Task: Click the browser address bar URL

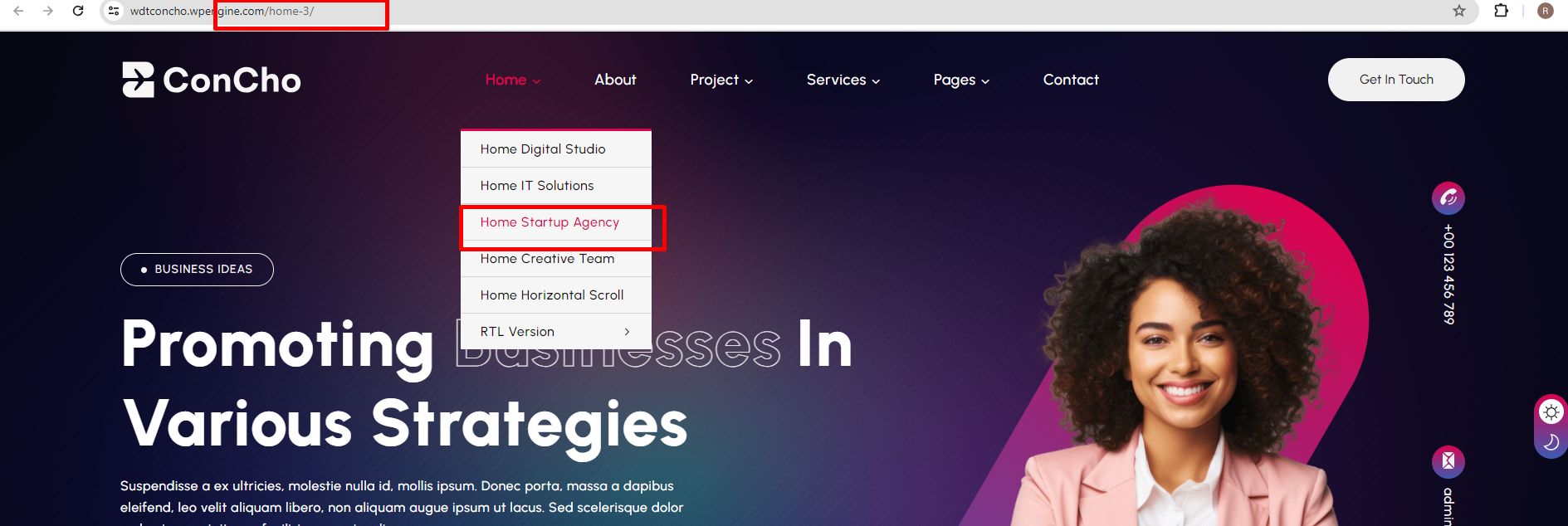Action: [222, 11]
